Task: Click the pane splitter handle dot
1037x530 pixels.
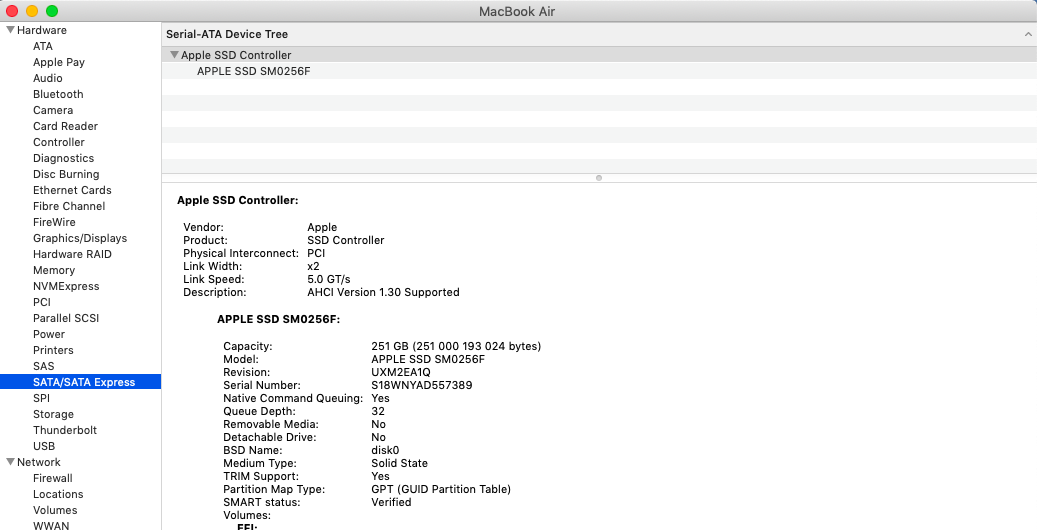Action: pos(599,177)
